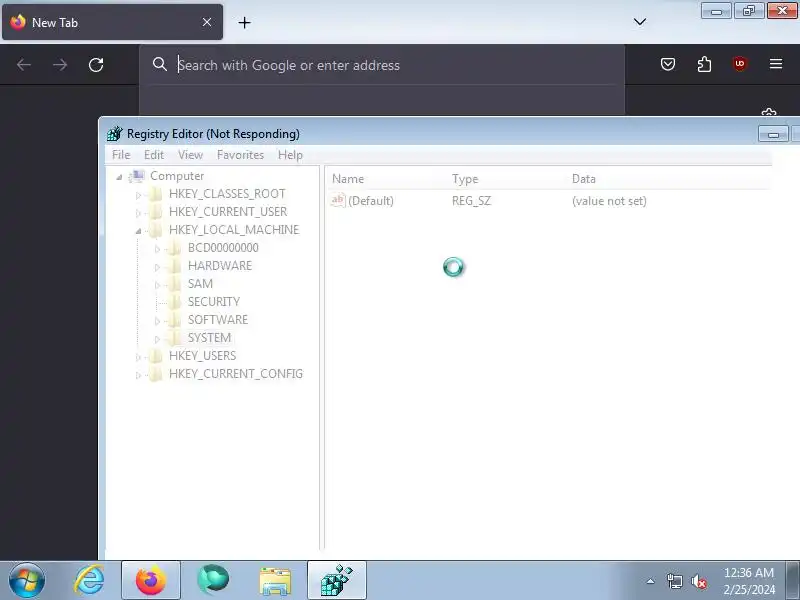The height and width of the screenshot is (600, 800).
Task: Open a new Firefox tab with plus
Action: [244, 22]
